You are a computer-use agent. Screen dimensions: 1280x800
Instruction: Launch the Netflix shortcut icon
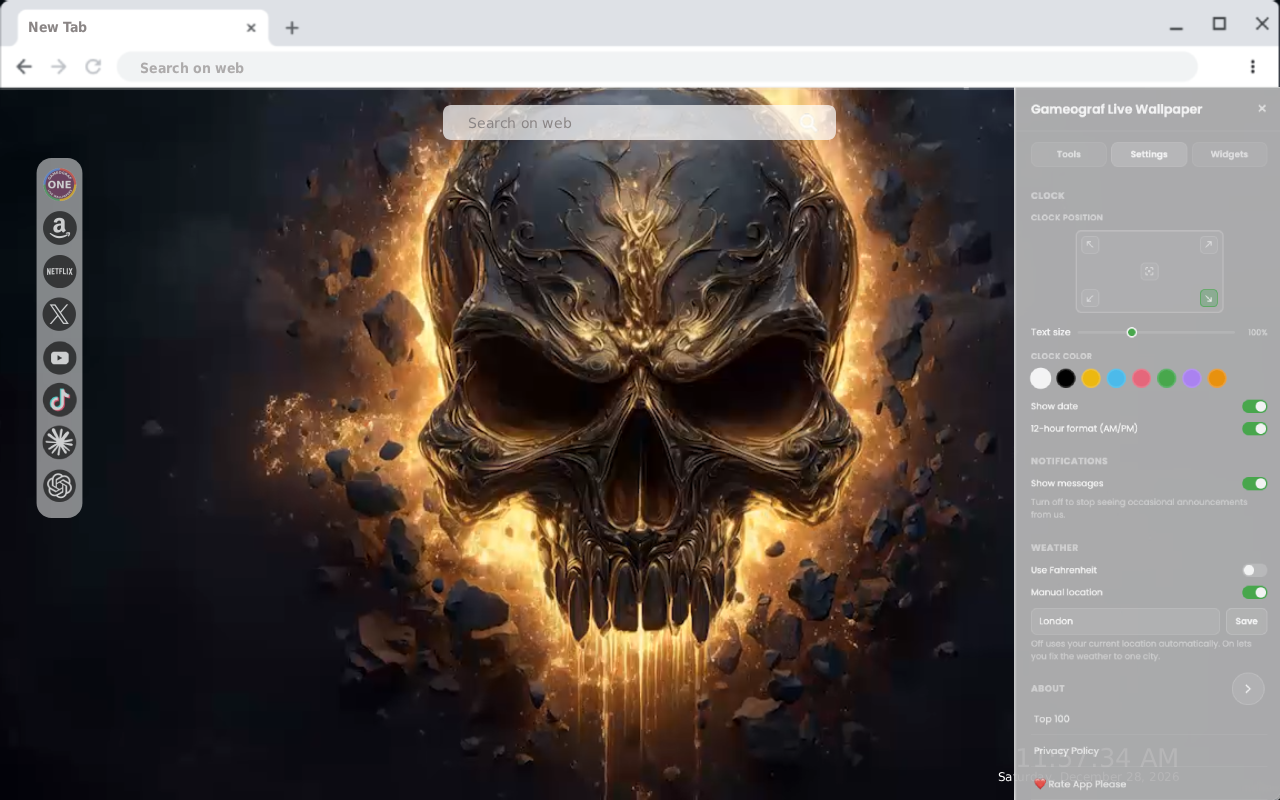point(60,271)
